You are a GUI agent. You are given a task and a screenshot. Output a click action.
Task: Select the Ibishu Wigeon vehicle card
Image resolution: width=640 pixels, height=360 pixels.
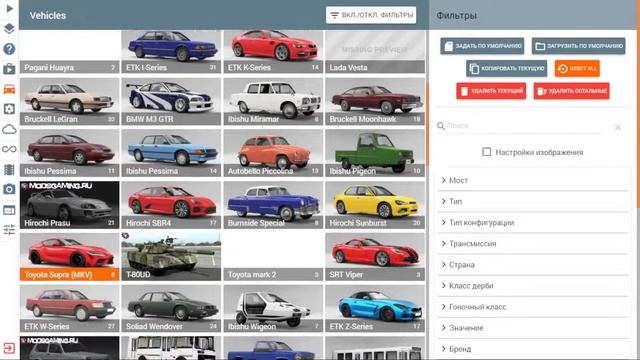pos(273,309)
